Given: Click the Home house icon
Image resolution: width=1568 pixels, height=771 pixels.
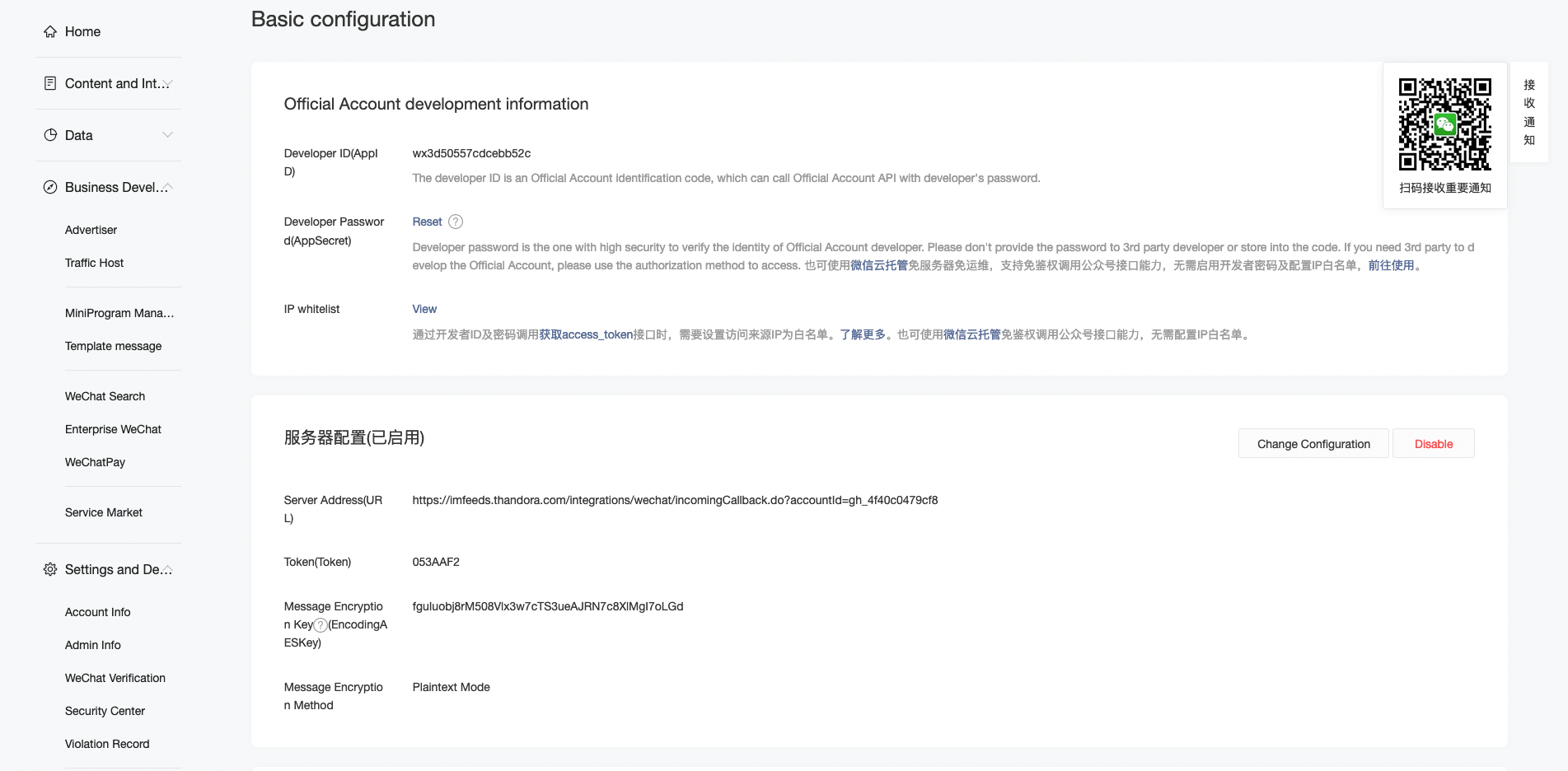Looking at the screenshot, I should (50, 32).
